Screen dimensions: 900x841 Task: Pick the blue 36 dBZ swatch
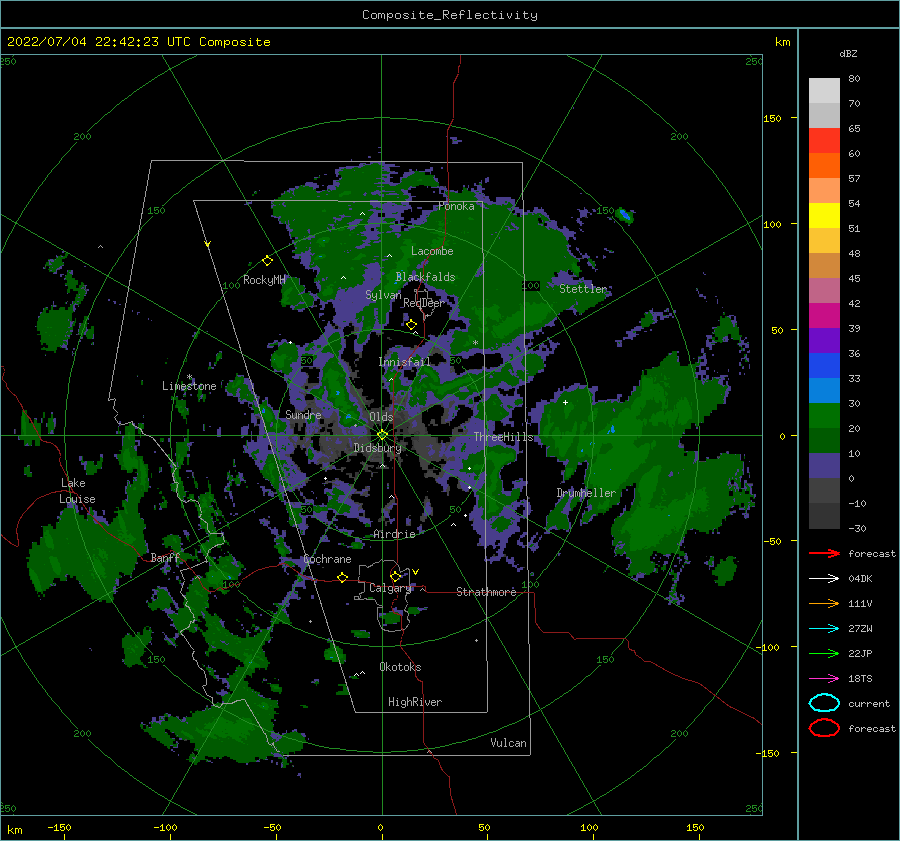[824, 365]
